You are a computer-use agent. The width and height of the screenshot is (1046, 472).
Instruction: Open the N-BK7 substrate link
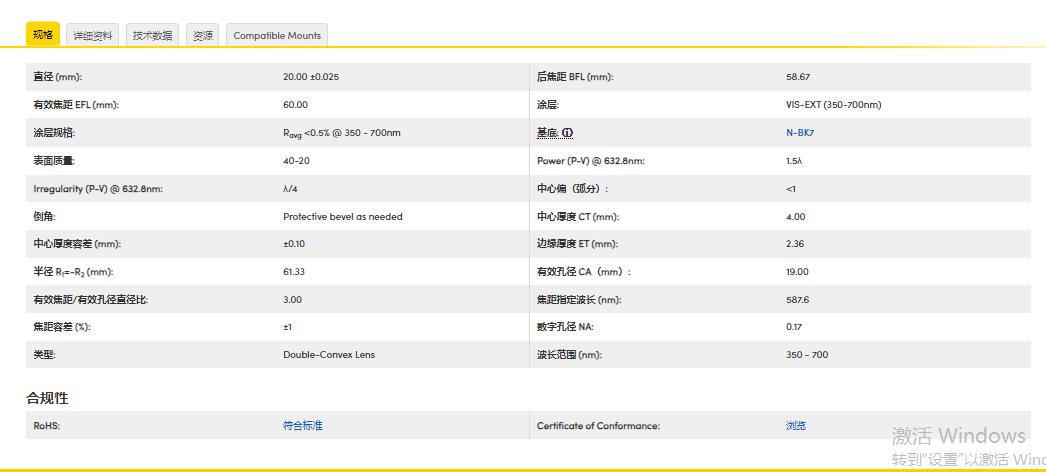coord(801,133)
